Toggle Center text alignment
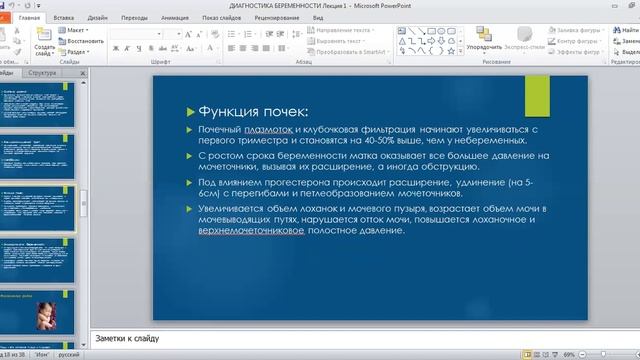 243,48
